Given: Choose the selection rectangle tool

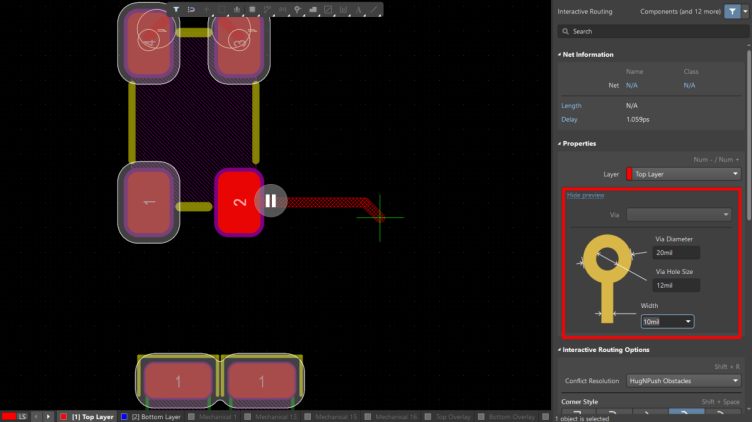Looking at the screenshot, I should (x=222, y=9).
